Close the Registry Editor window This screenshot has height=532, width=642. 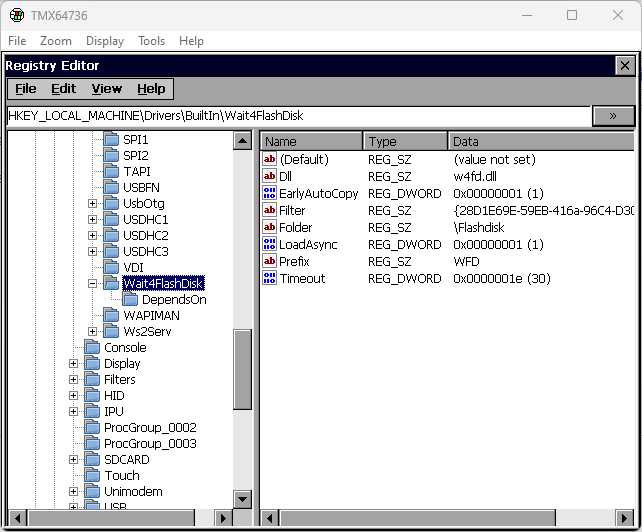tap(625, 66)
